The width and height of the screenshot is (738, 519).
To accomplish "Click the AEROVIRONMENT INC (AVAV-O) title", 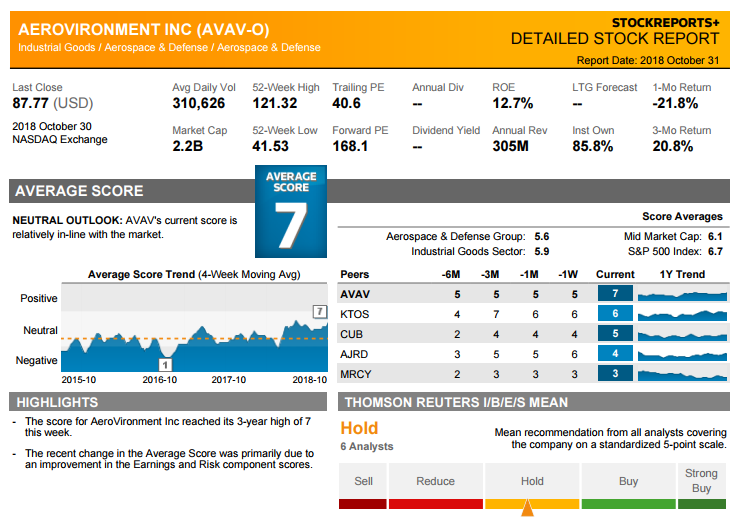I will pos(144,30).
